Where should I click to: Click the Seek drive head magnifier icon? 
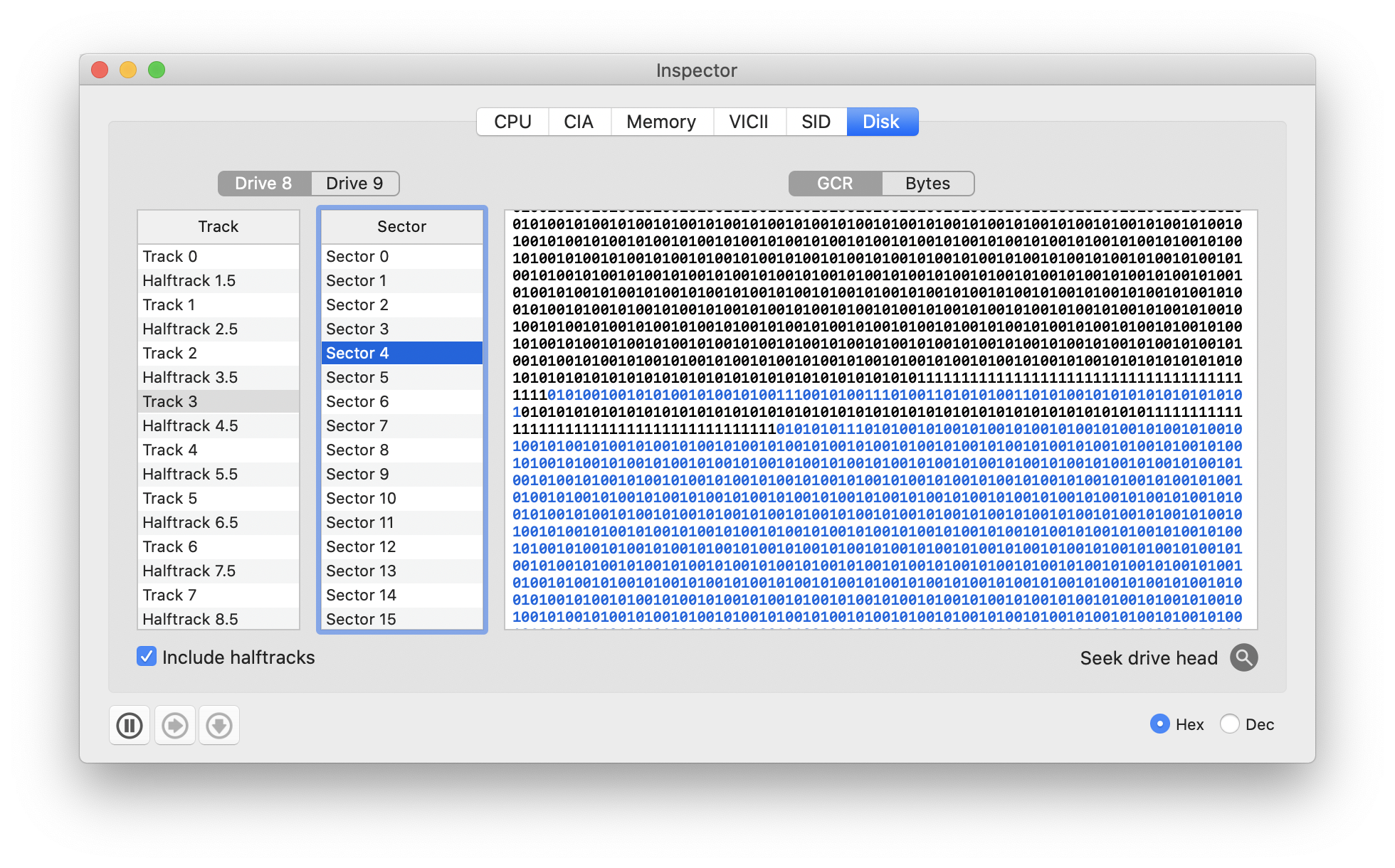coord(1243,657)
